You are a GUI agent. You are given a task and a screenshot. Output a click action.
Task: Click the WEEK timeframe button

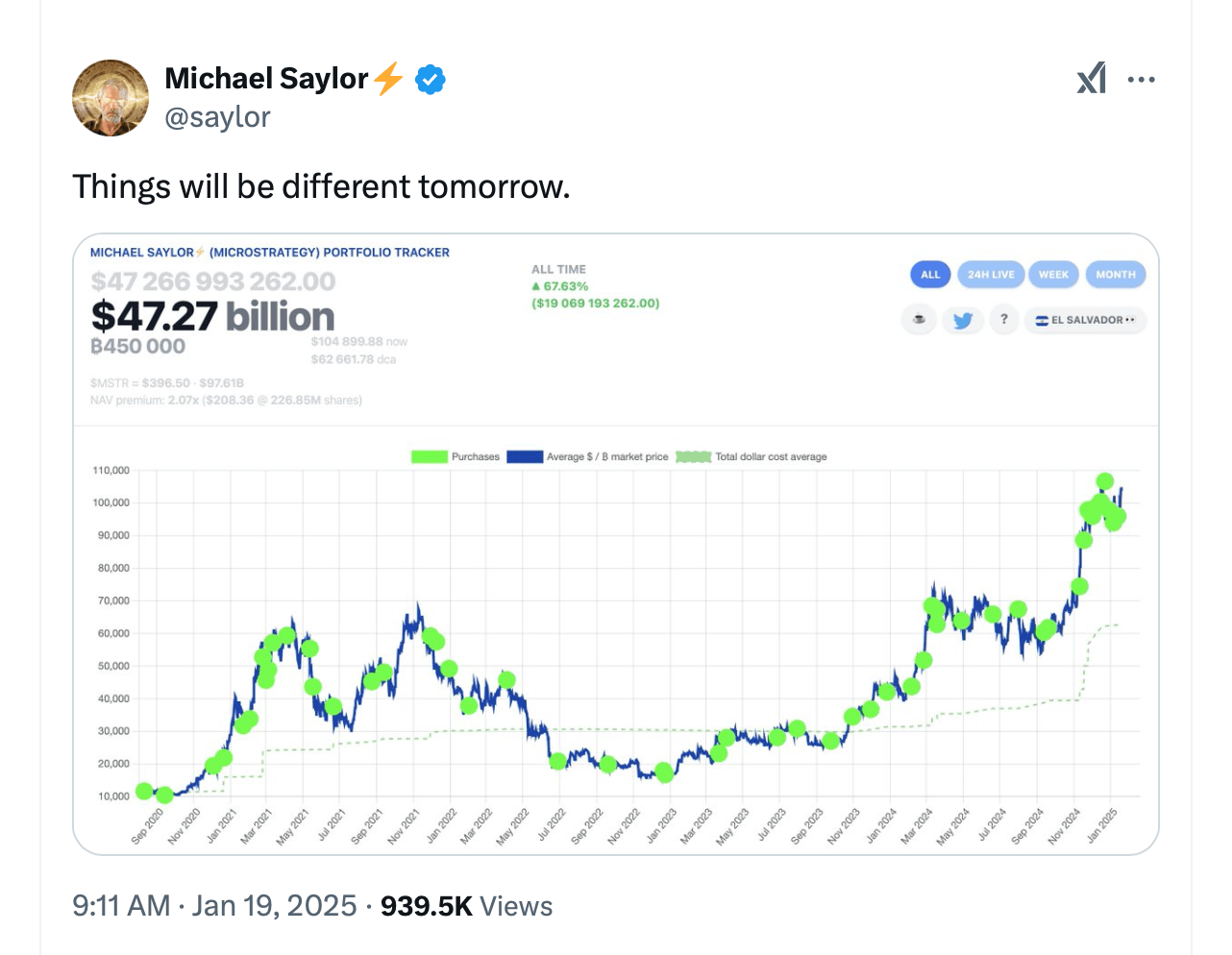point(1053,274)
